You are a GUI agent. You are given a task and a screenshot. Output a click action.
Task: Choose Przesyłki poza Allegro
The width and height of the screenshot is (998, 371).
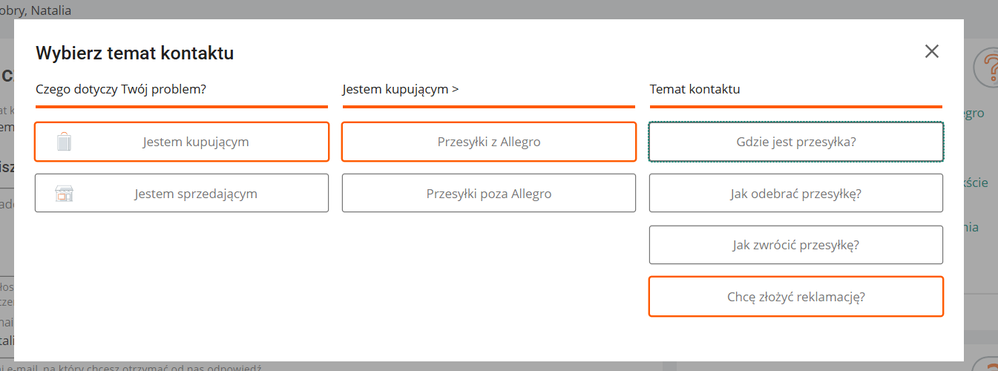tap(489, 193)
